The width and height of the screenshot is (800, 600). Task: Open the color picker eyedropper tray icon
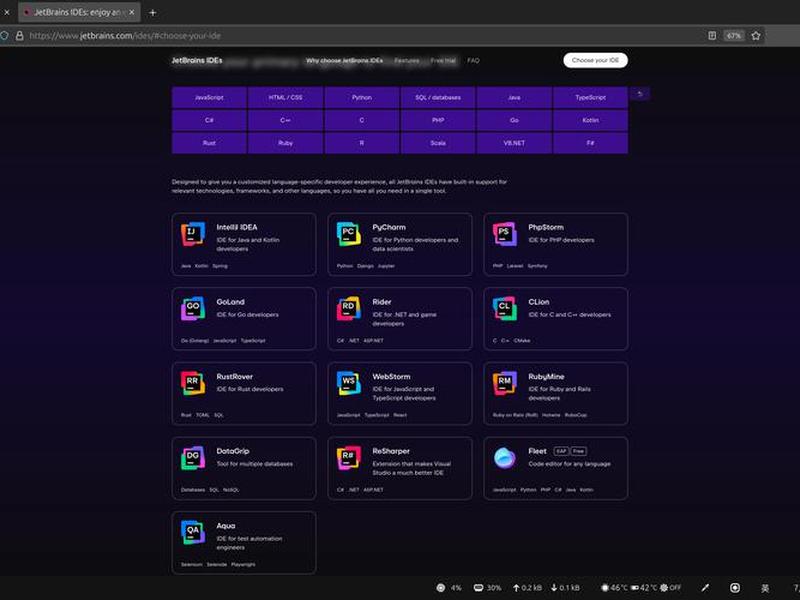click(705, 588)
